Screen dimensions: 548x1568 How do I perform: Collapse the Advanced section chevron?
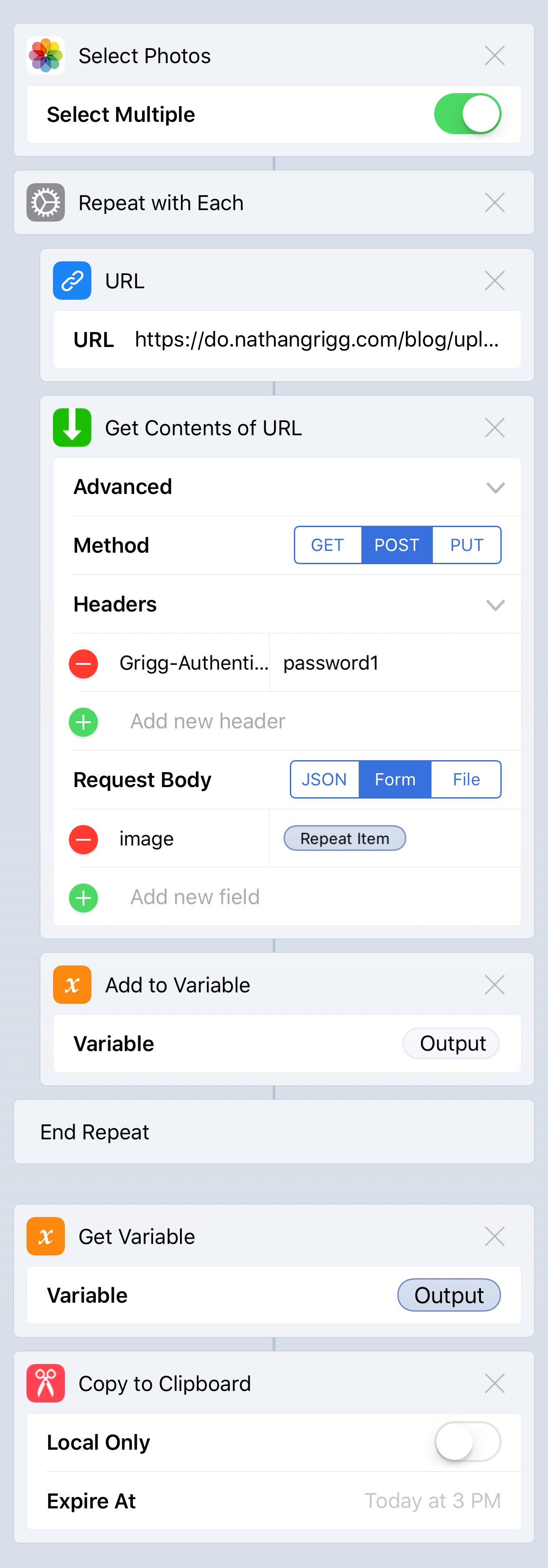click(495, 487)
